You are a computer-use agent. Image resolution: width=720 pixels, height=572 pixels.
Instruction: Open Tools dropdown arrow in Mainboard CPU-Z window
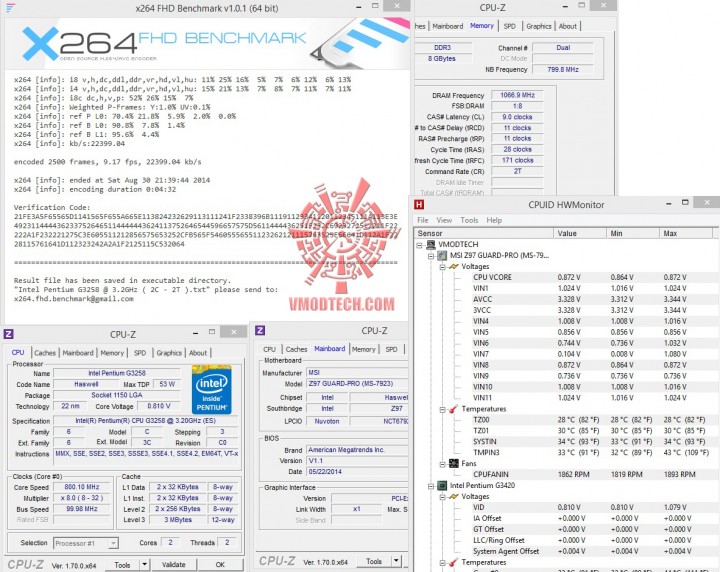tap(396, 561)
